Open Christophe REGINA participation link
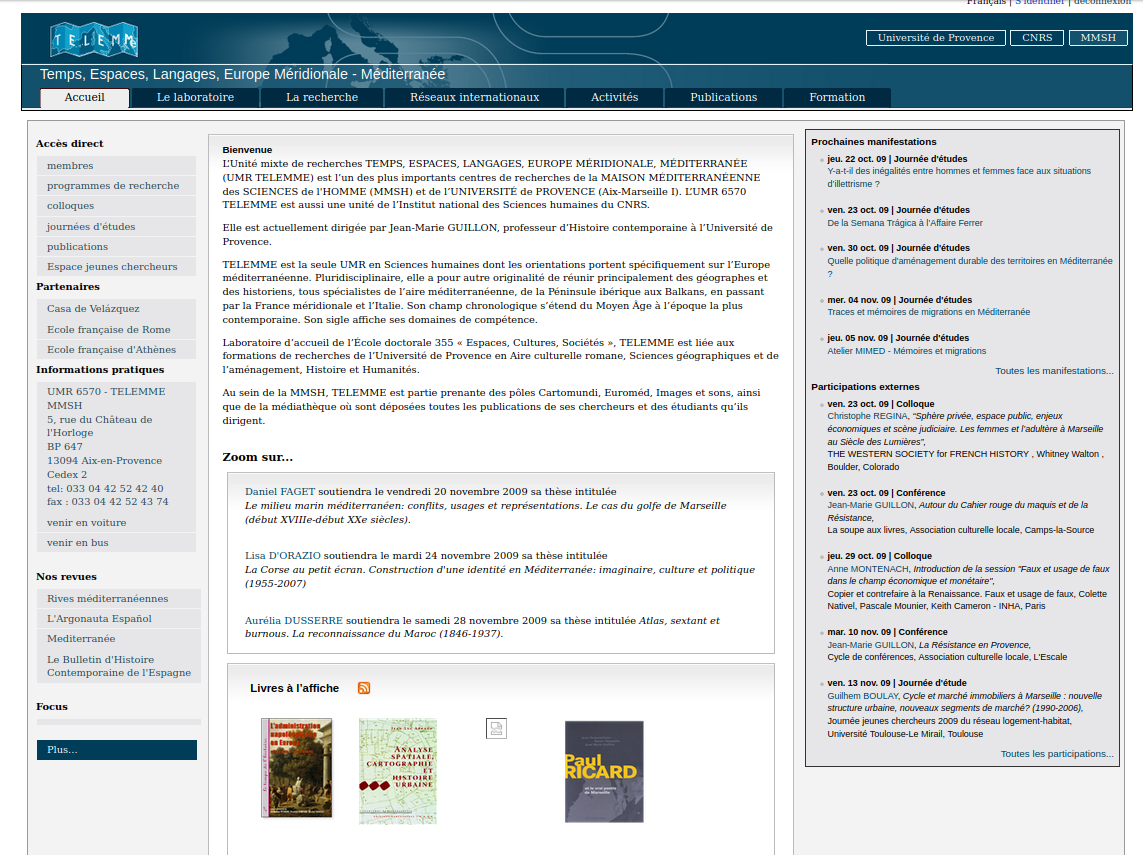The height and width of the screenshot is (855, 1143). click(867, 416)
